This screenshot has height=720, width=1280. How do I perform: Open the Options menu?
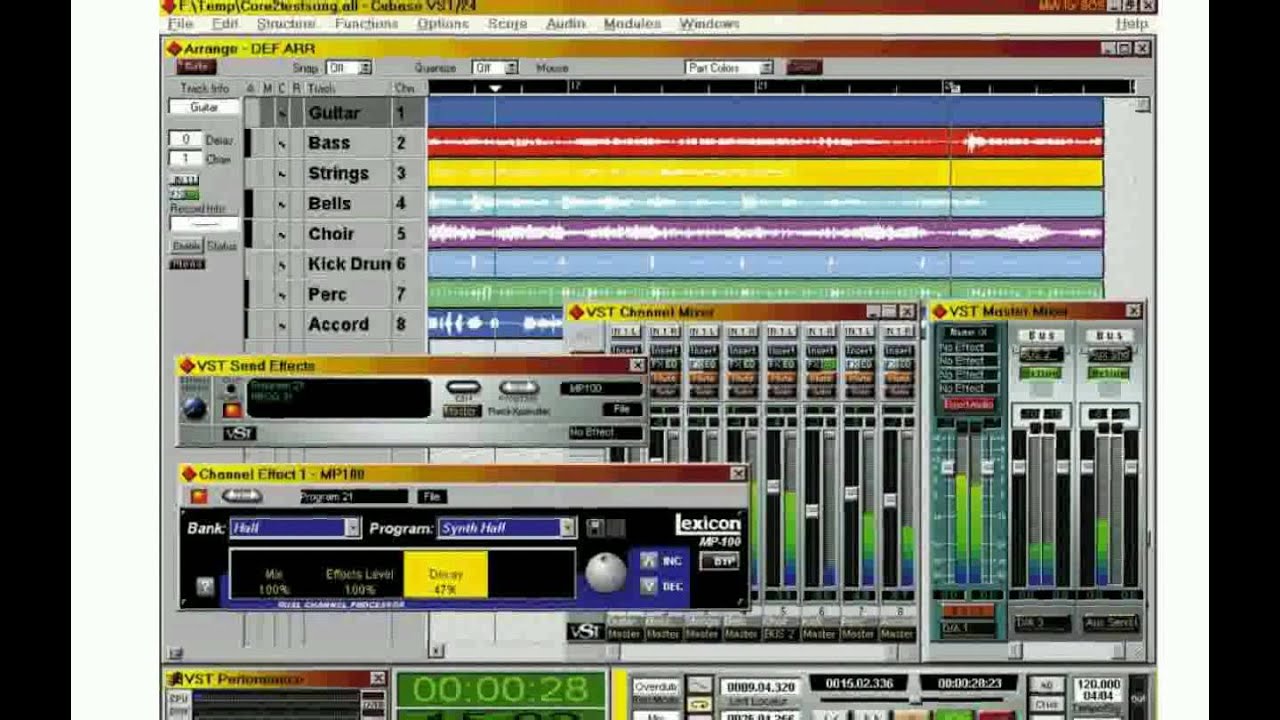443,23
